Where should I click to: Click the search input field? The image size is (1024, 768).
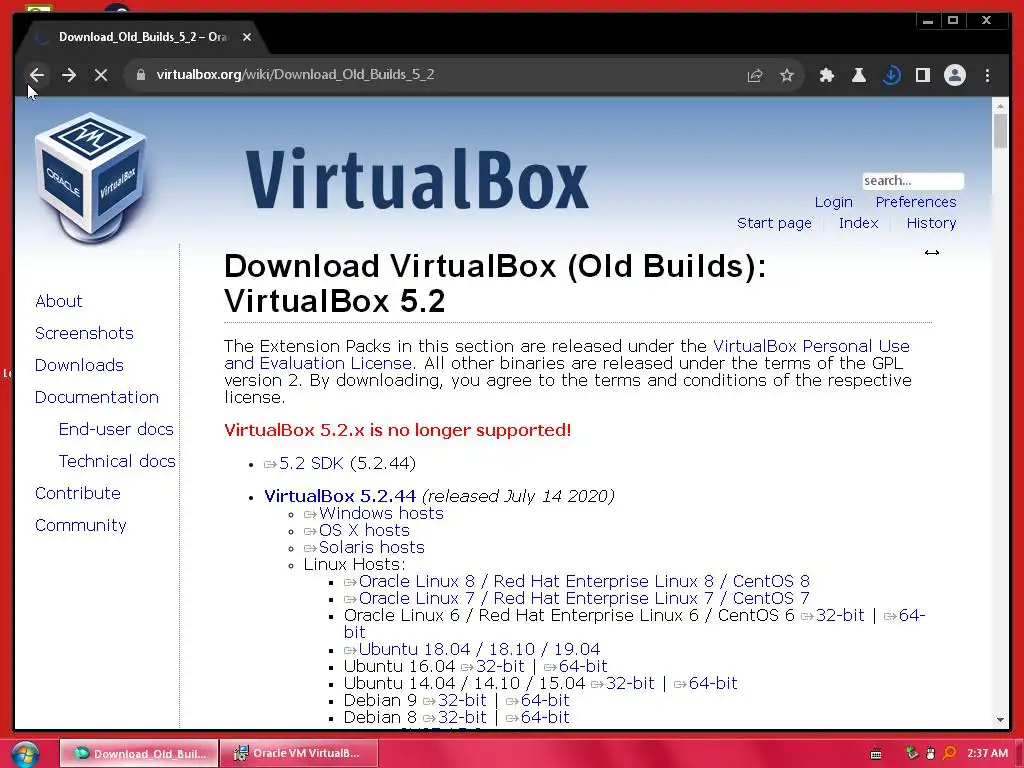(x=912, y=181)
